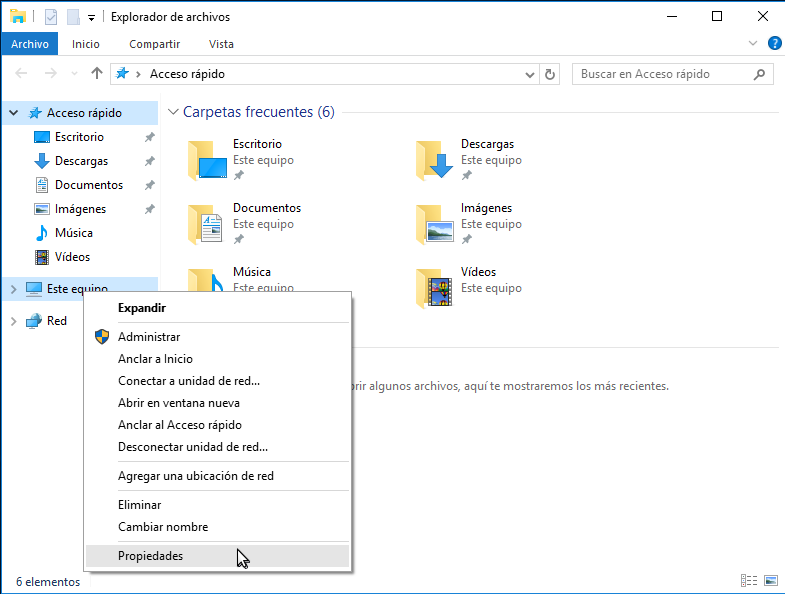Select the Descargas folder icon in content
The image size is (785, 594).
click(x=435, y=160)
